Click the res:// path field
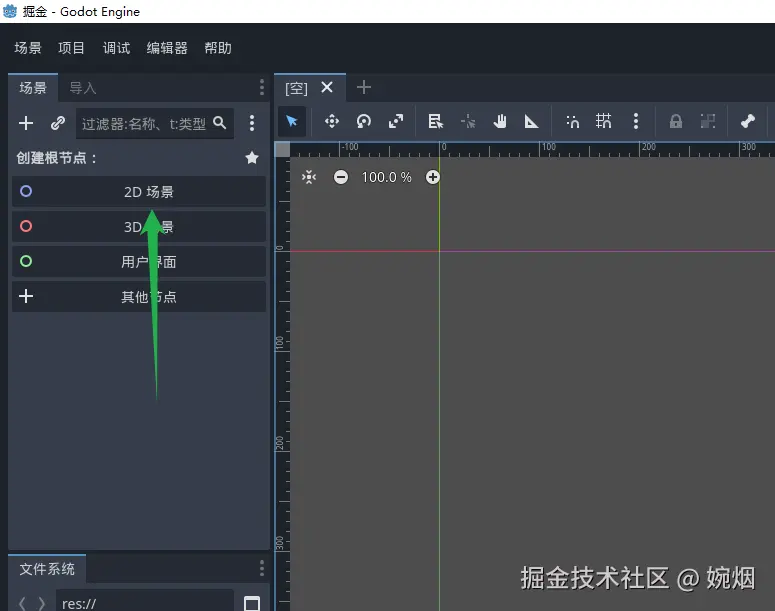This screenshot has height=611, width=775. (x=144, y=600)
